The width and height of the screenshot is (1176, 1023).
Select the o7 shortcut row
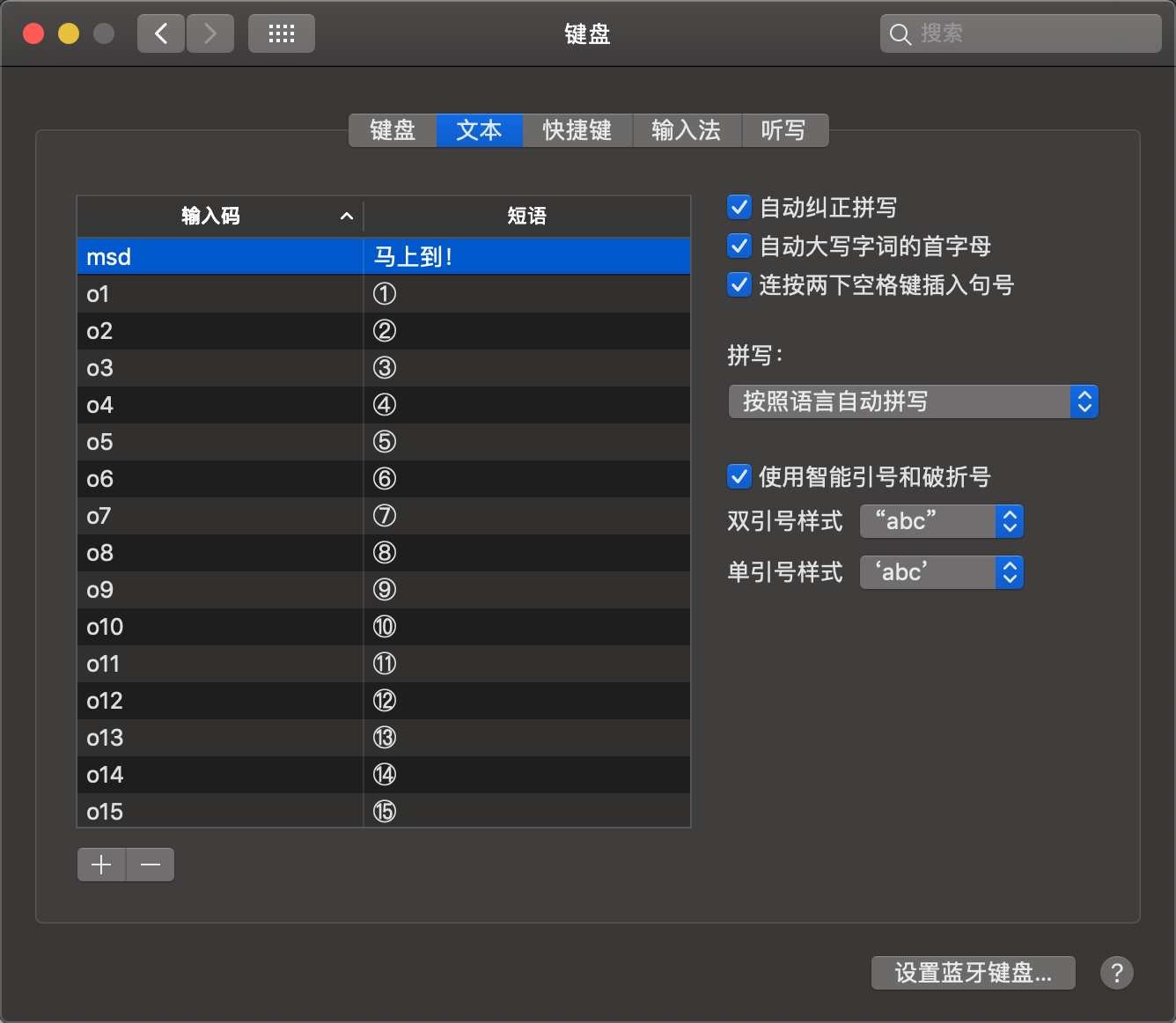pos(220,516)
